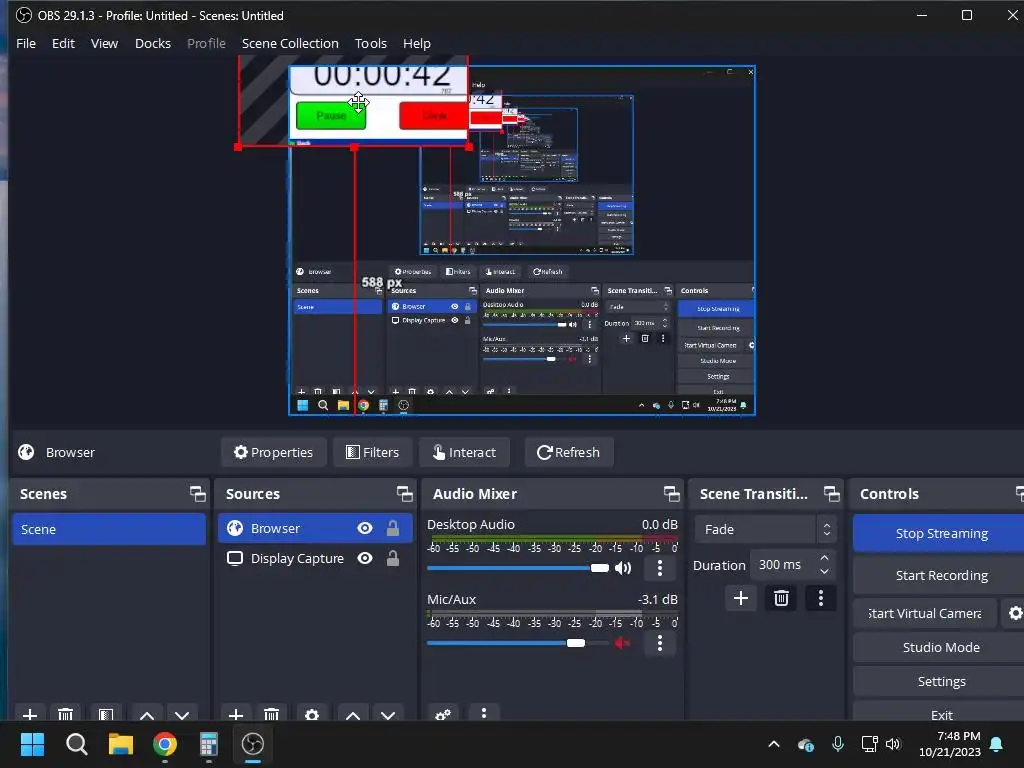Refresh the Browser source

pyautogui.click(x=568, y=452)
